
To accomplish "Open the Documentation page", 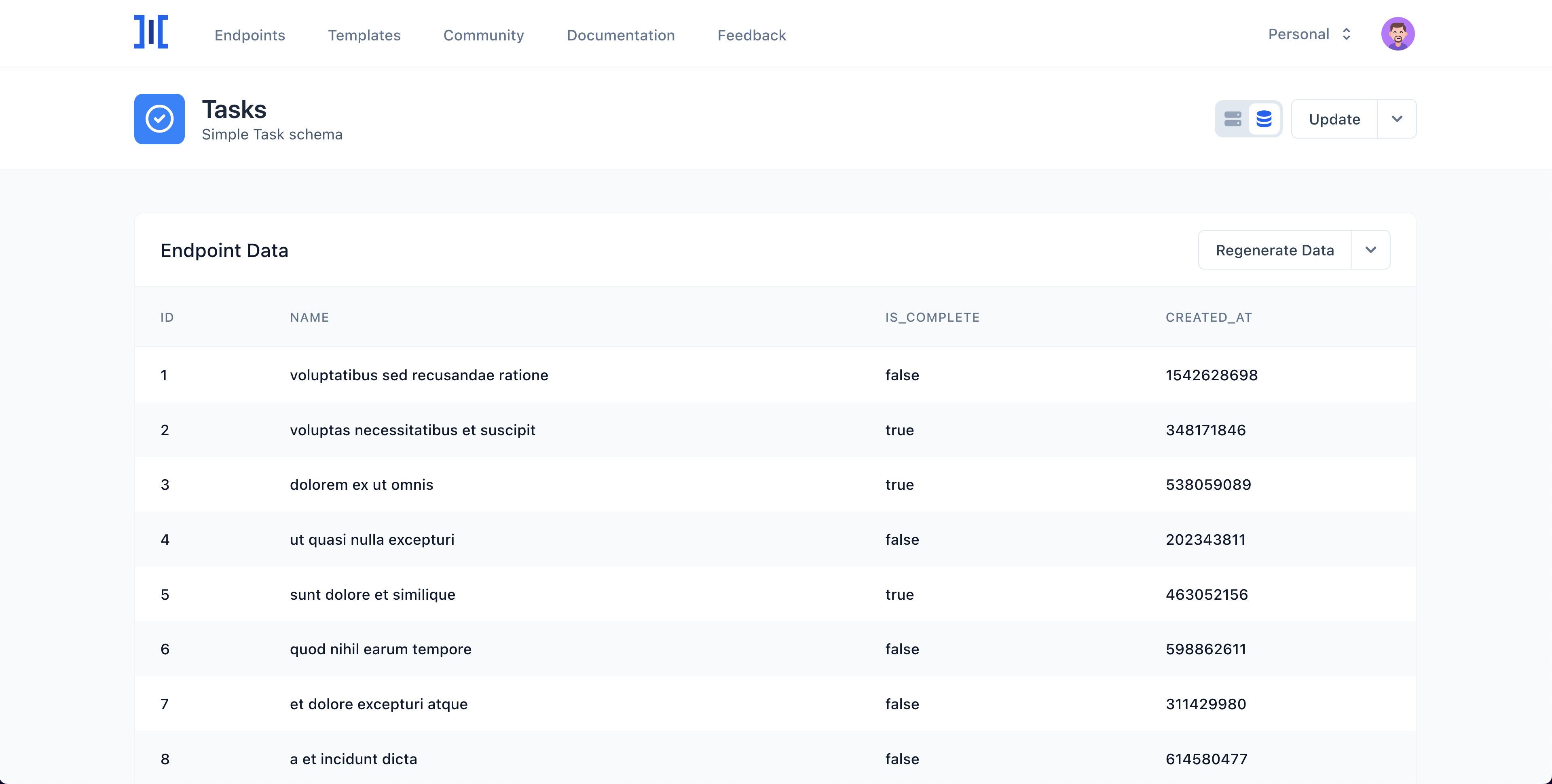I will (621, 35).
